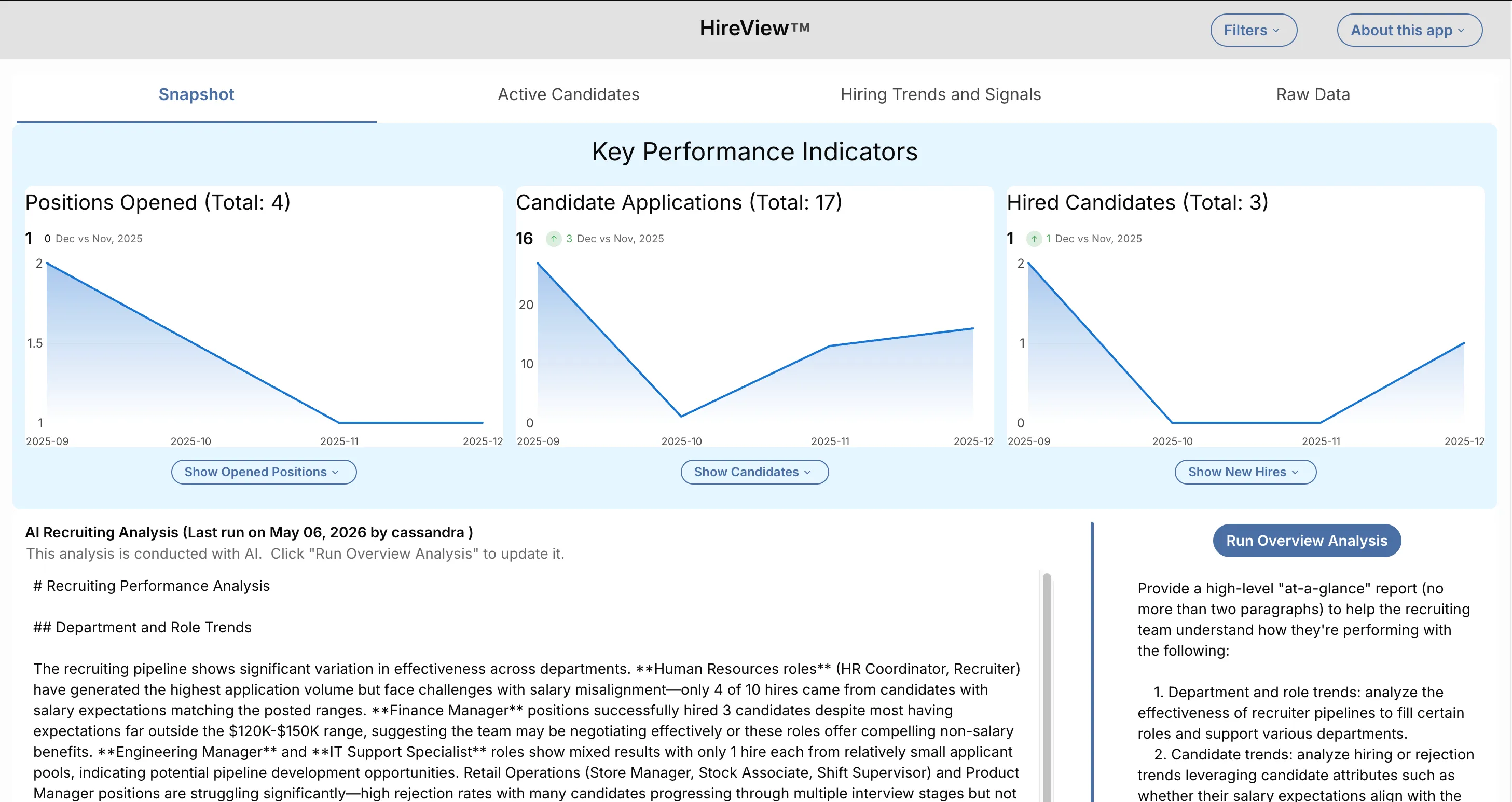This screenshot has width=1512, height=802.
Task: Click the Candidate Applications chart's 2025-10 low point
Action: point(681,417)
